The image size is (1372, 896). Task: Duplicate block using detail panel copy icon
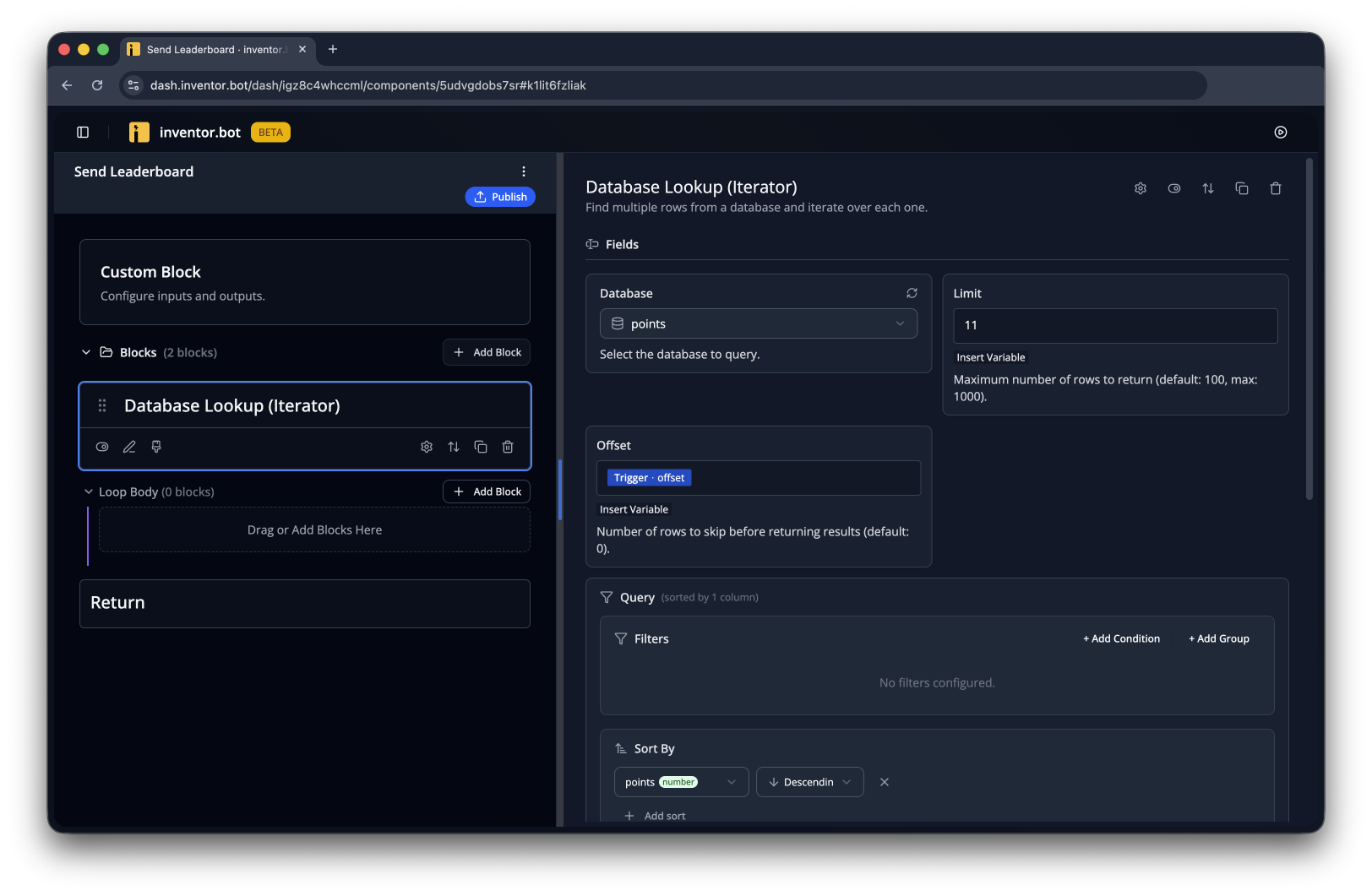click(1242, 188)
